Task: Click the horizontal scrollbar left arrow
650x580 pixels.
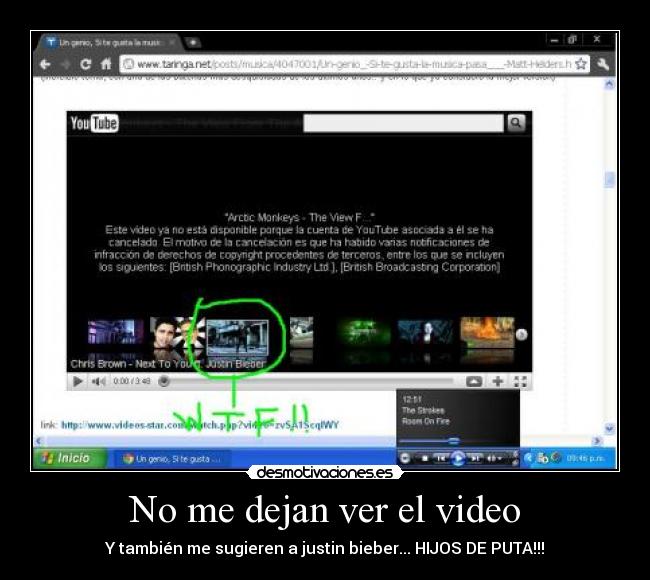Action: coord(39,441)
